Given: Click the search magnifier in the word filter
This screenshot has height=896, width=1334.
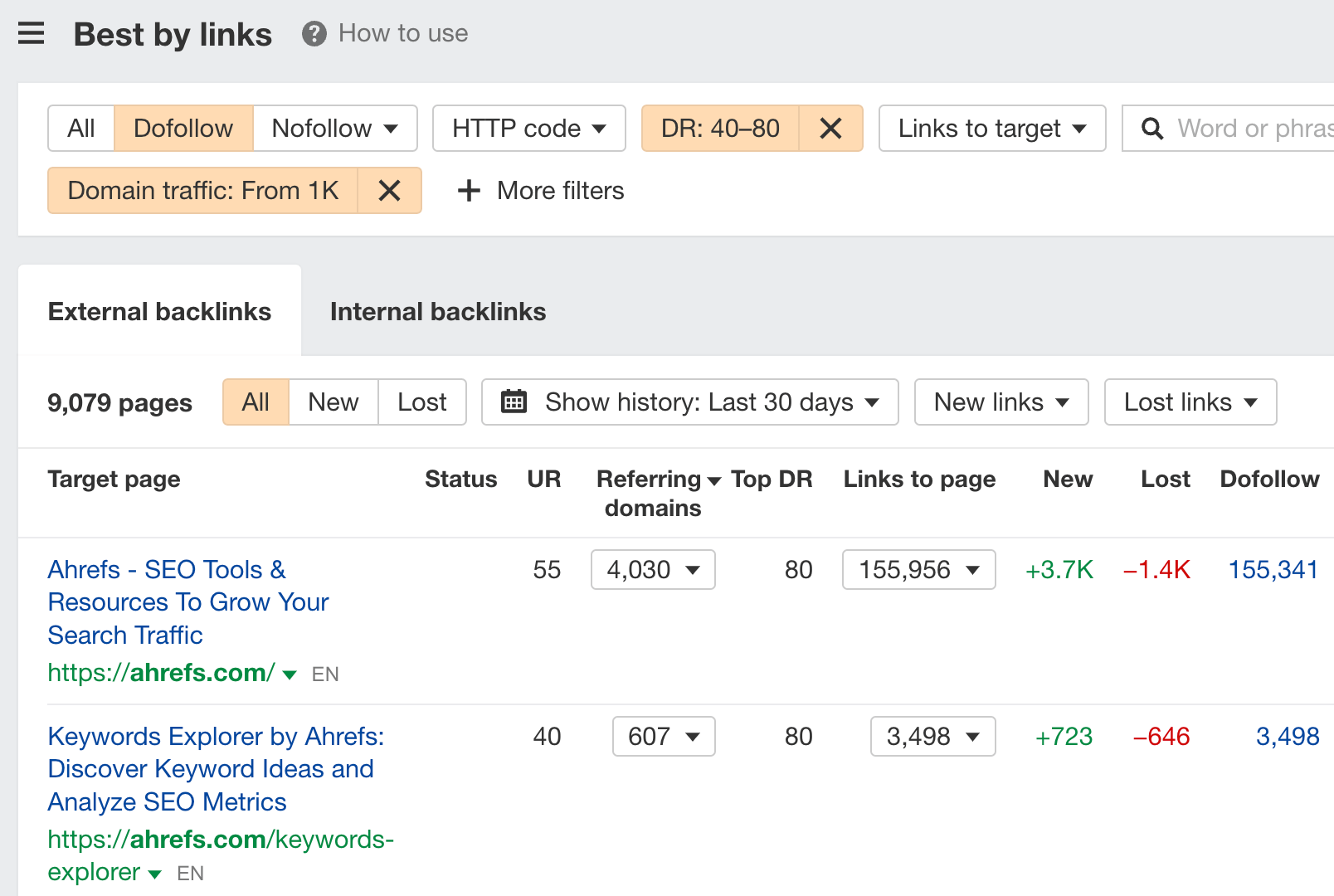Looking at the screenshot, I should coord(1152,128).
